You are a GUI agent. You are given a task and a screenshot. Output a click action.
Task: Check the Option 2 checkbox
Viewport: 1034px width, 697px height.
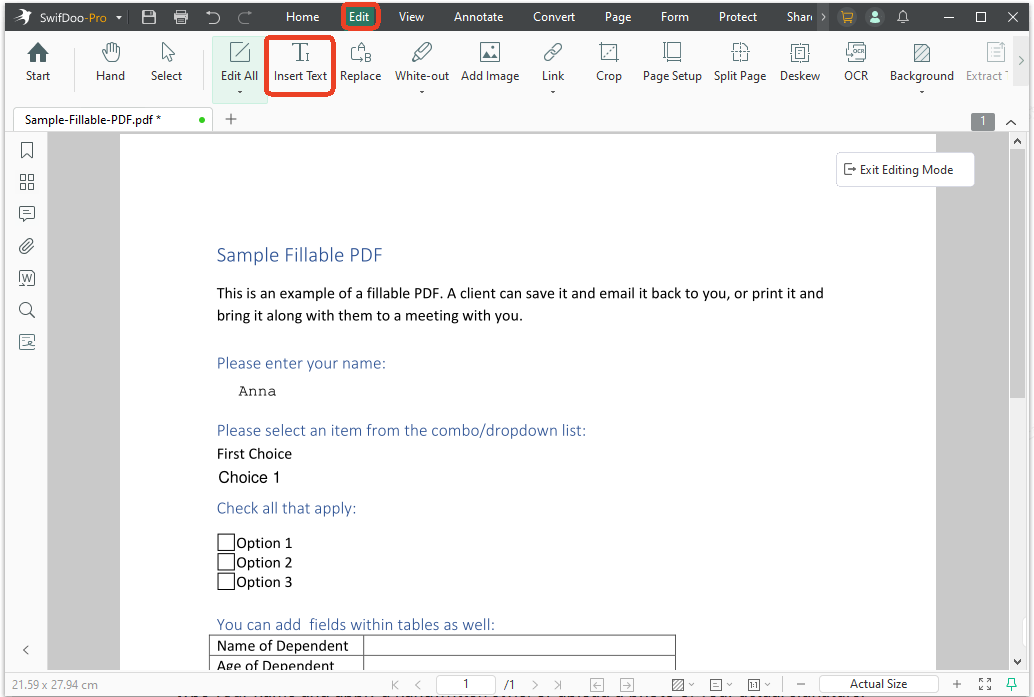(226, 562)
